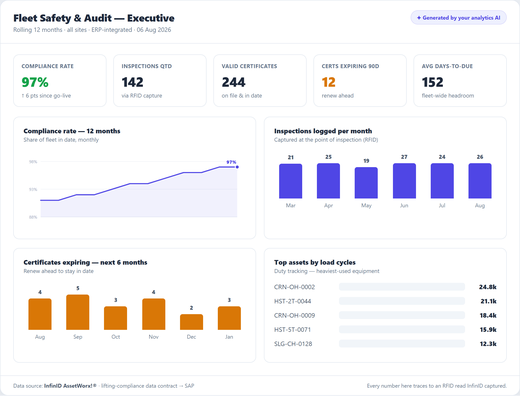Click the 24.8k load cycles value

click(x=488, y=287)
